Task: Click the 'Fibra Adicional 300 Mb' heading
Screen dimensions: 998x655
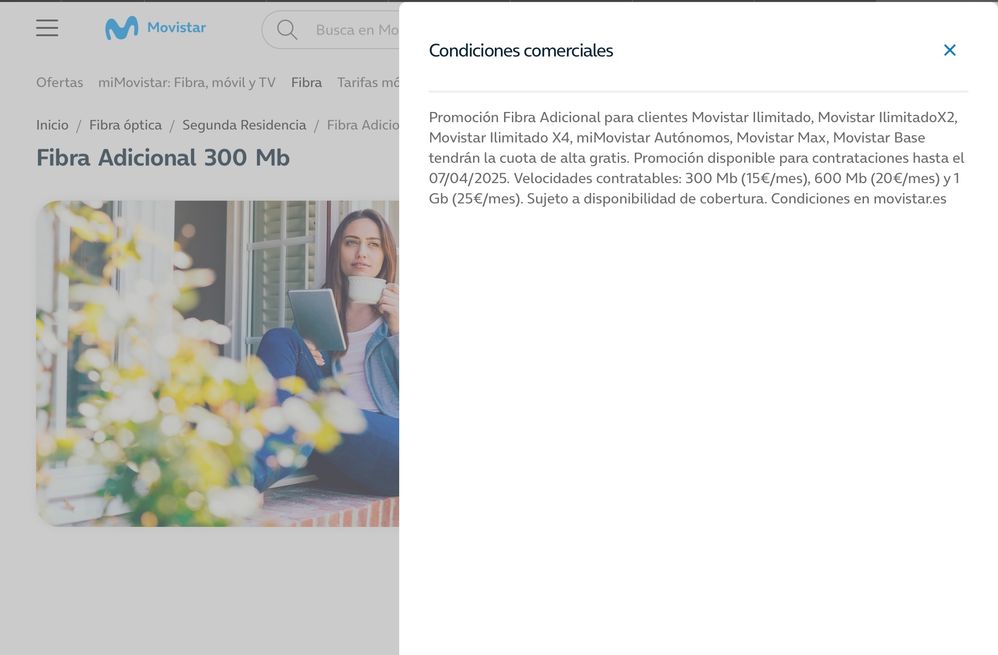Action: (x=163, y=158)
